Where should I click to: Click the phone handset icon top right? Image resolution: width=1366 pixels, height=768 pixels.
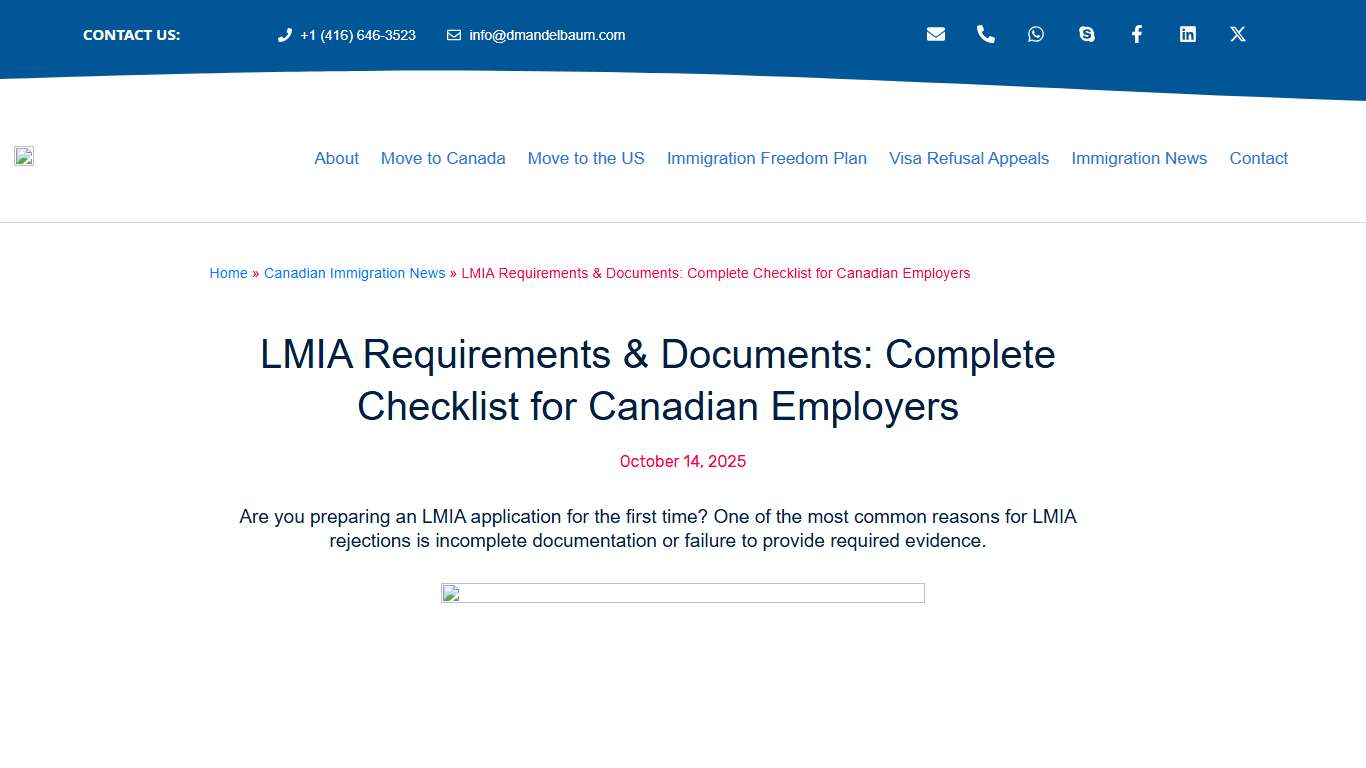click(x=986, y=33)
